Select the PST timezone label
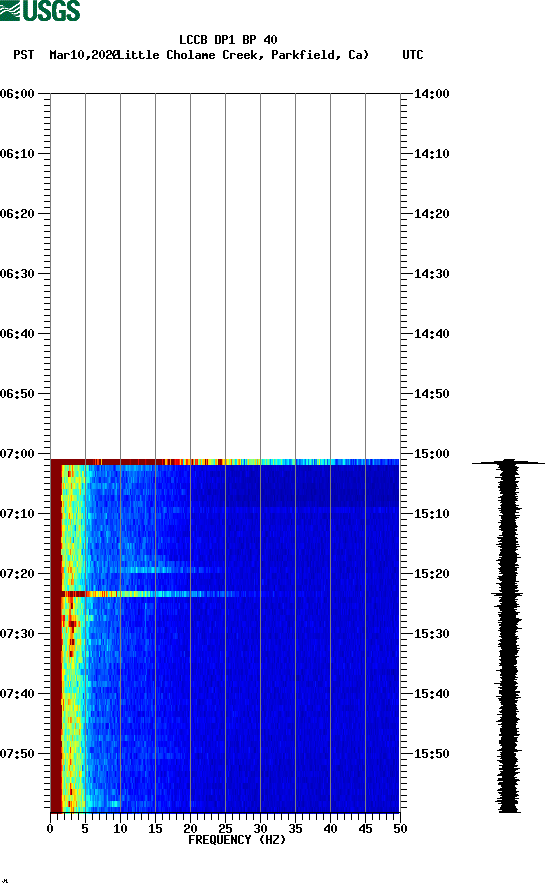The height and width of the screenshot is (892, 552). click(x=24, y=55)
